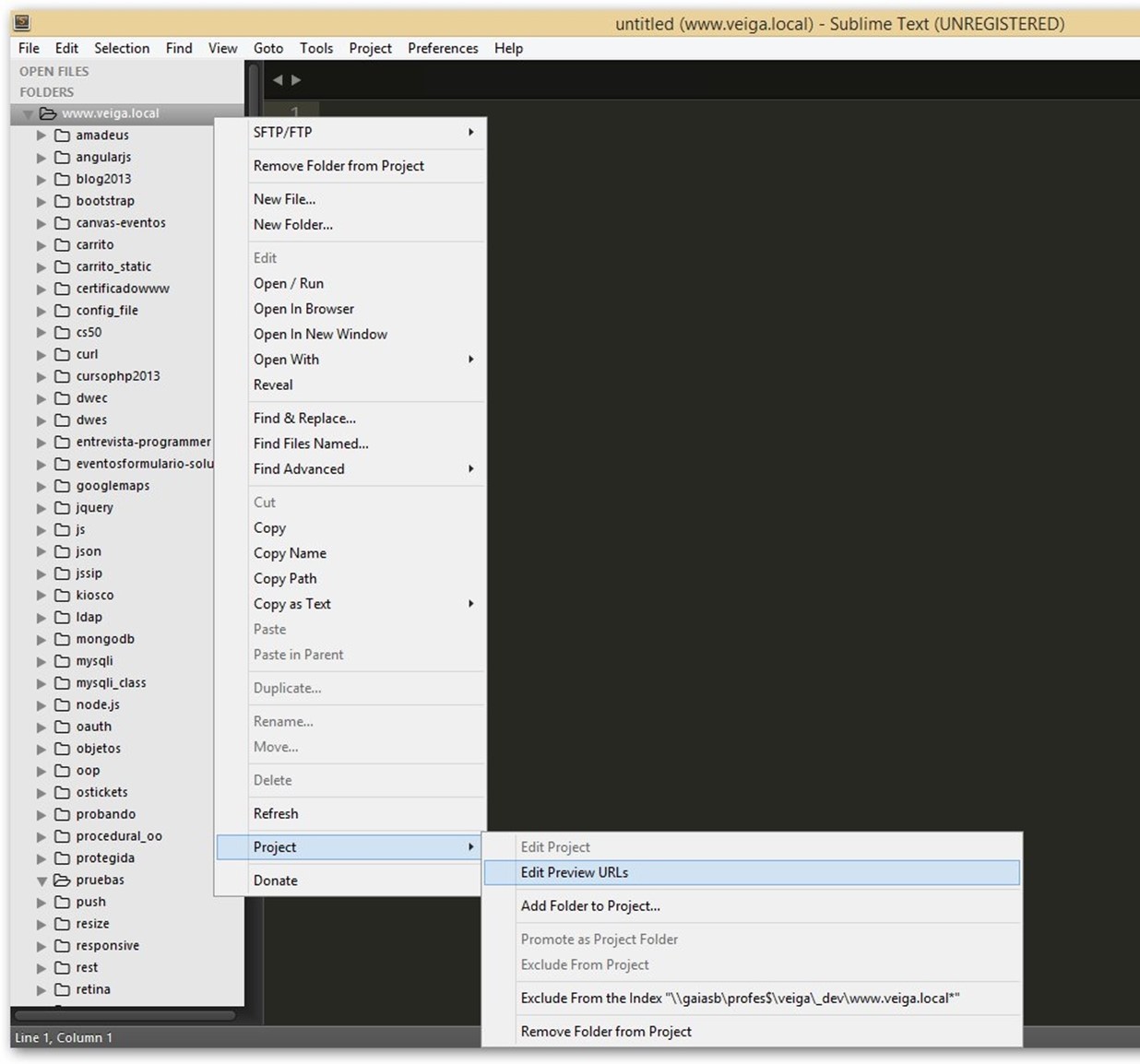Click the folder icon next to bootstrap

pyautogui.click(x=62, y=201)
